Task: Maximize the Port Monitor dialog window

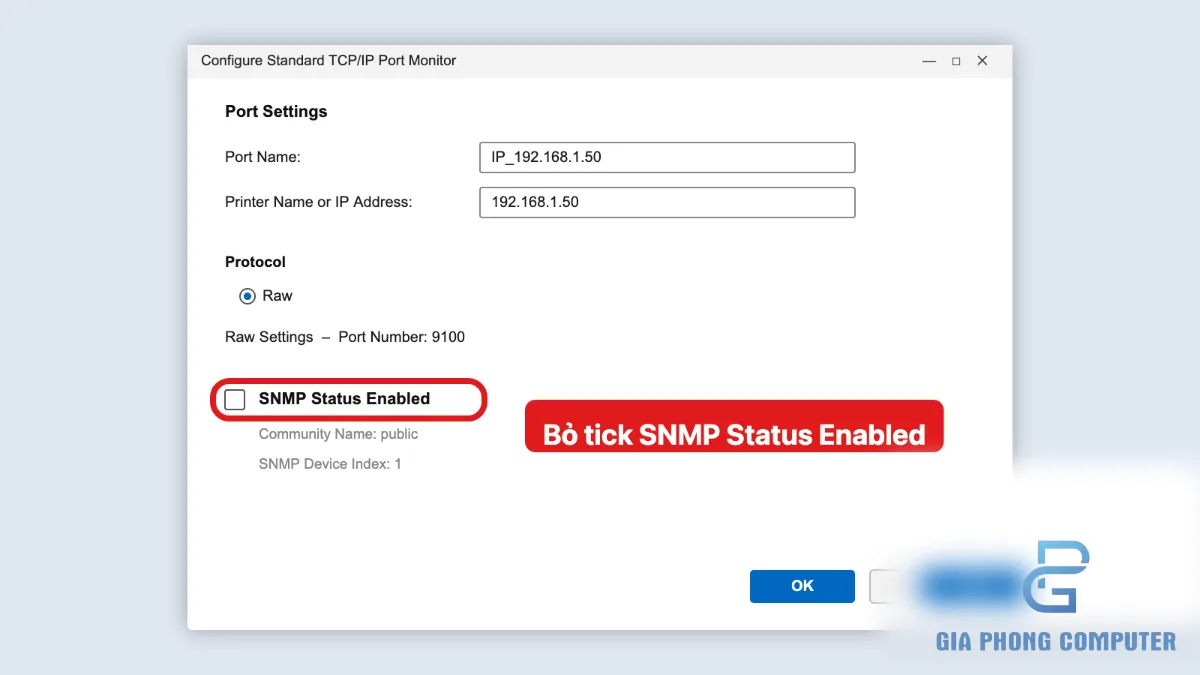Action: point(956,61)
